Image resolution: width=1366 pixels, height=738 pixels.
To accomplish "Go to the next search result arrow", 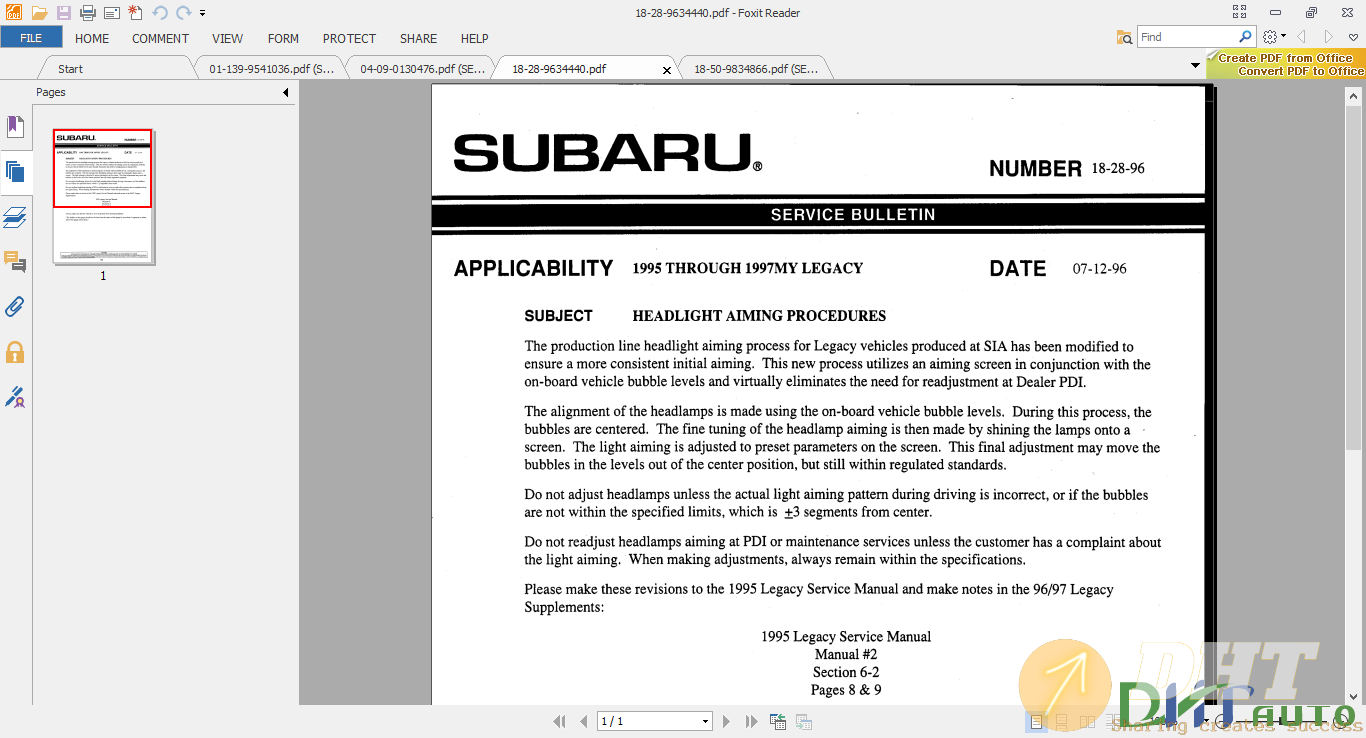I will pyautogui.click(x=1328, y=37).
